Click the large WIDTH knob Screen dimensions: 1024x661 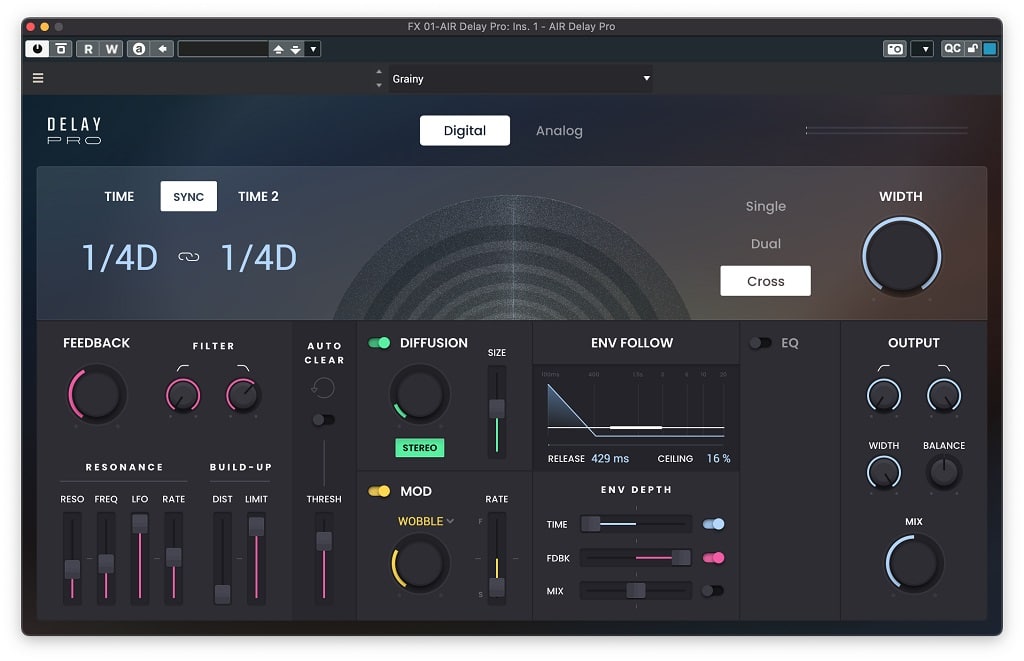(901, 257)
